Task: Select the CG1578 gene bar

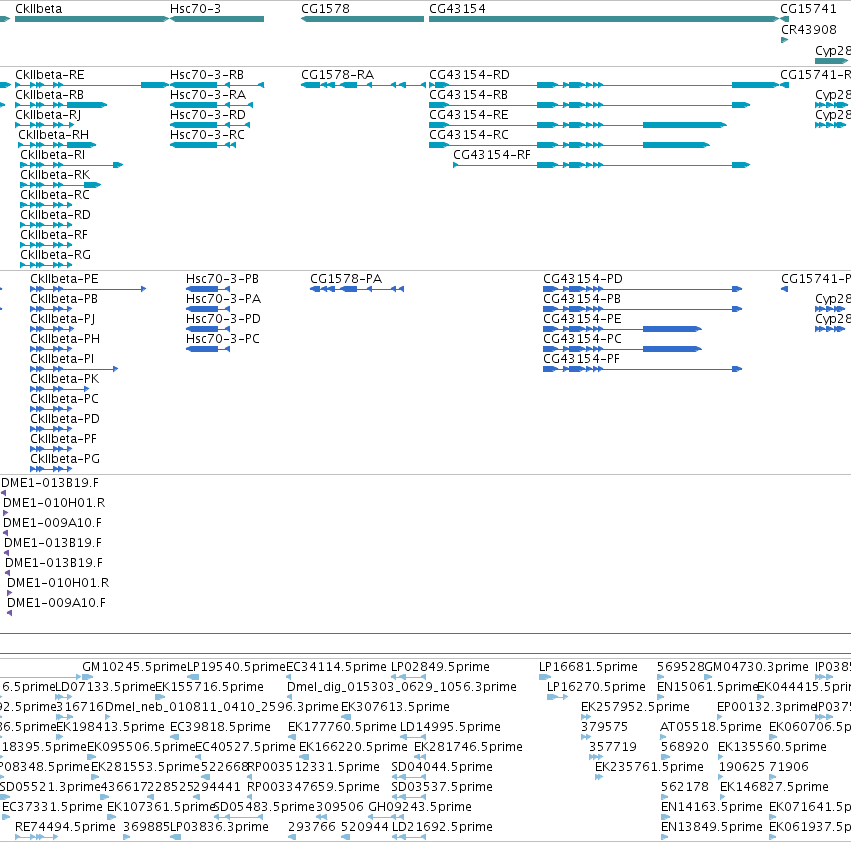Action: 363,19
